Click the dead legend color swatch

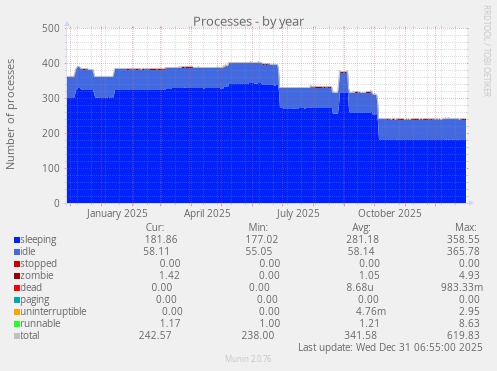pyautogui.click(x=17, y=288)
